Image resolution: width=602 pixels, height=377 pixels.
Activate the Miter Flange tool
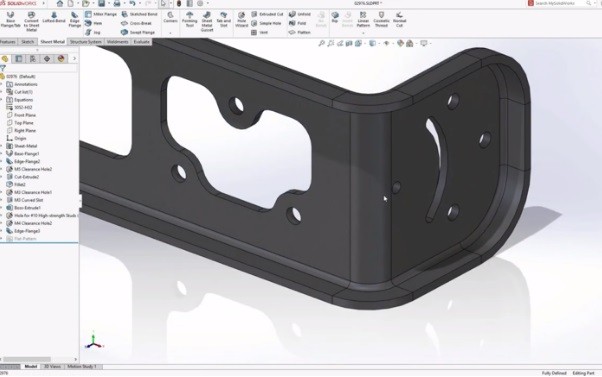(101, 14)
